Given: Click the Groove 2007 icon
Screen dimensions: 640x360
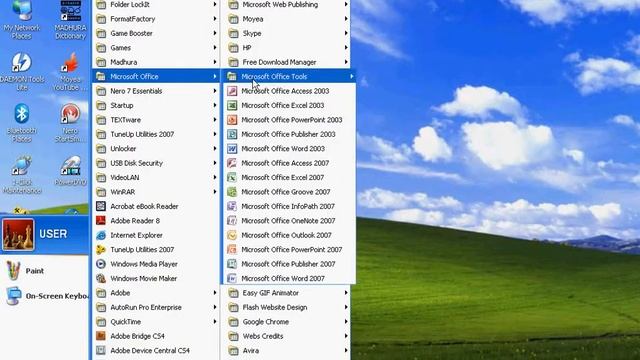Looking at the screenshot, I should pyautogui.click(x=232, y=192).
